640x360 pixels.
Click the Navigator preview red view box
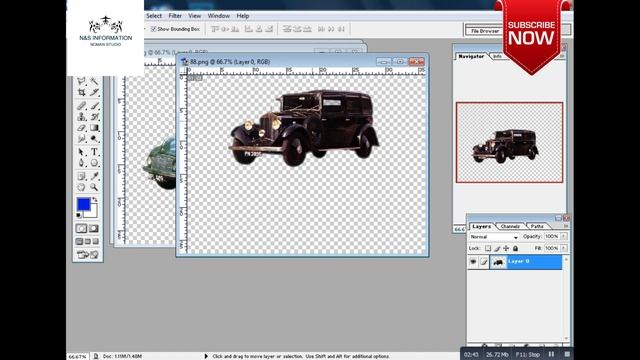pos(509,142)
